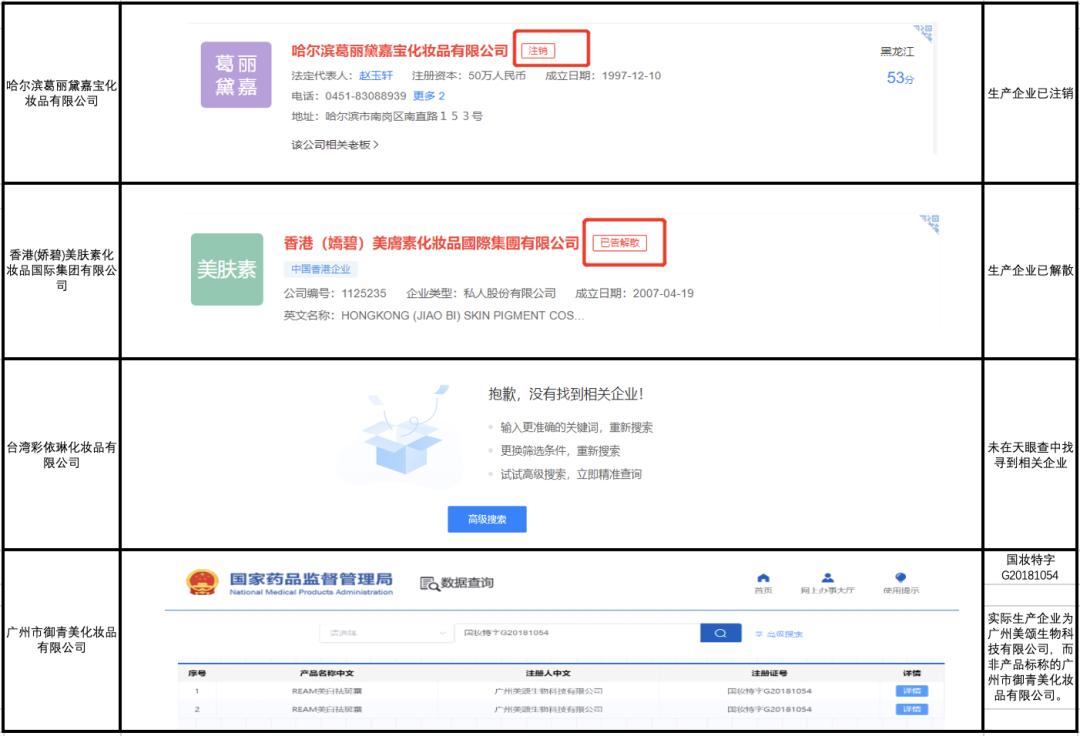Click black 香港(娇碧)美肤素化妆品国际集团 left cell
Viewport: 1080px width, 736px height.
62,270
